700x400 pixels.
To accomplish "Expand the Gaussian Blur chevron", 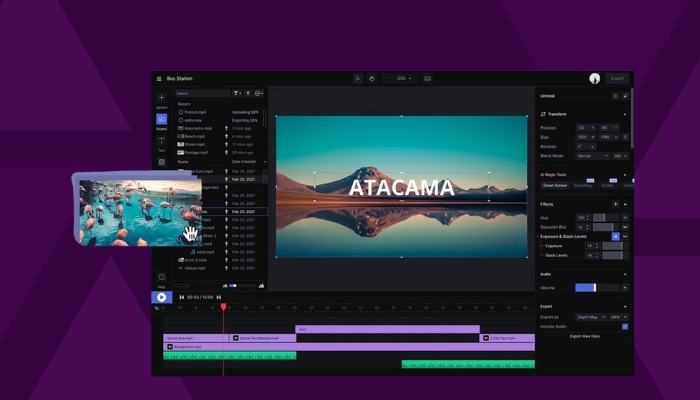I will [625, 227].
